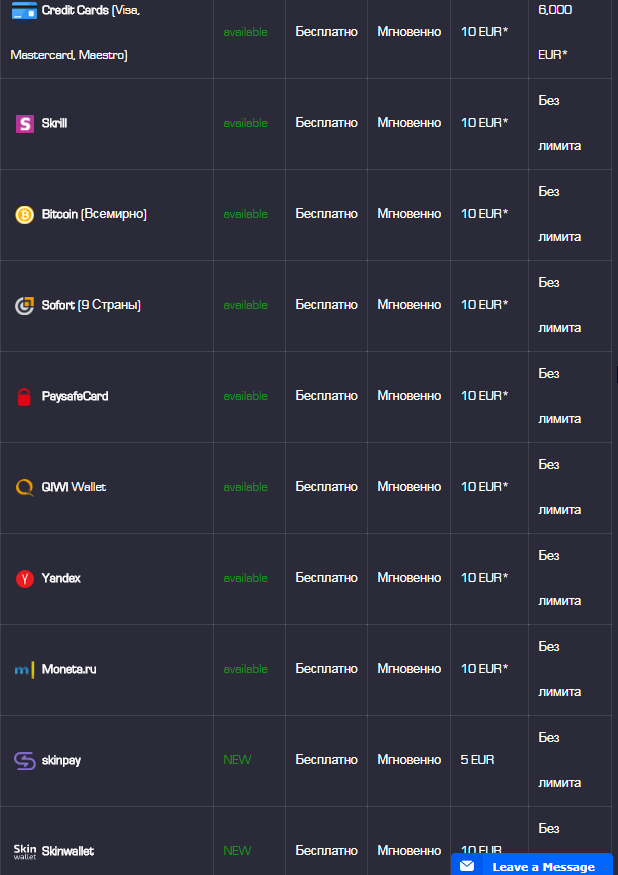Select the QIWI Wallet logo icon
The width and height of the screenshot is (618, 875).
(24, 488)
